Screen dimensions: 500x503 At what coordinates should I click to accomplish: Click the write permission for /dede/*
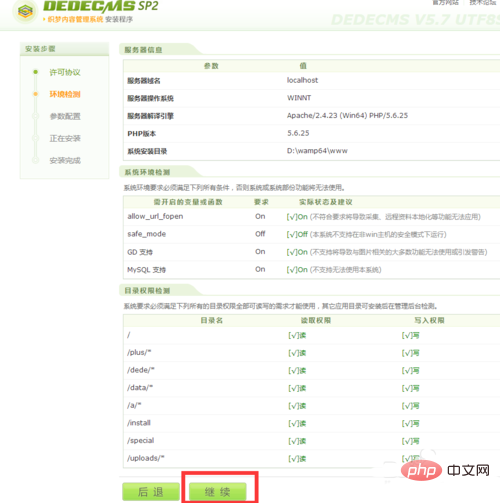click(x=410, y=371)
